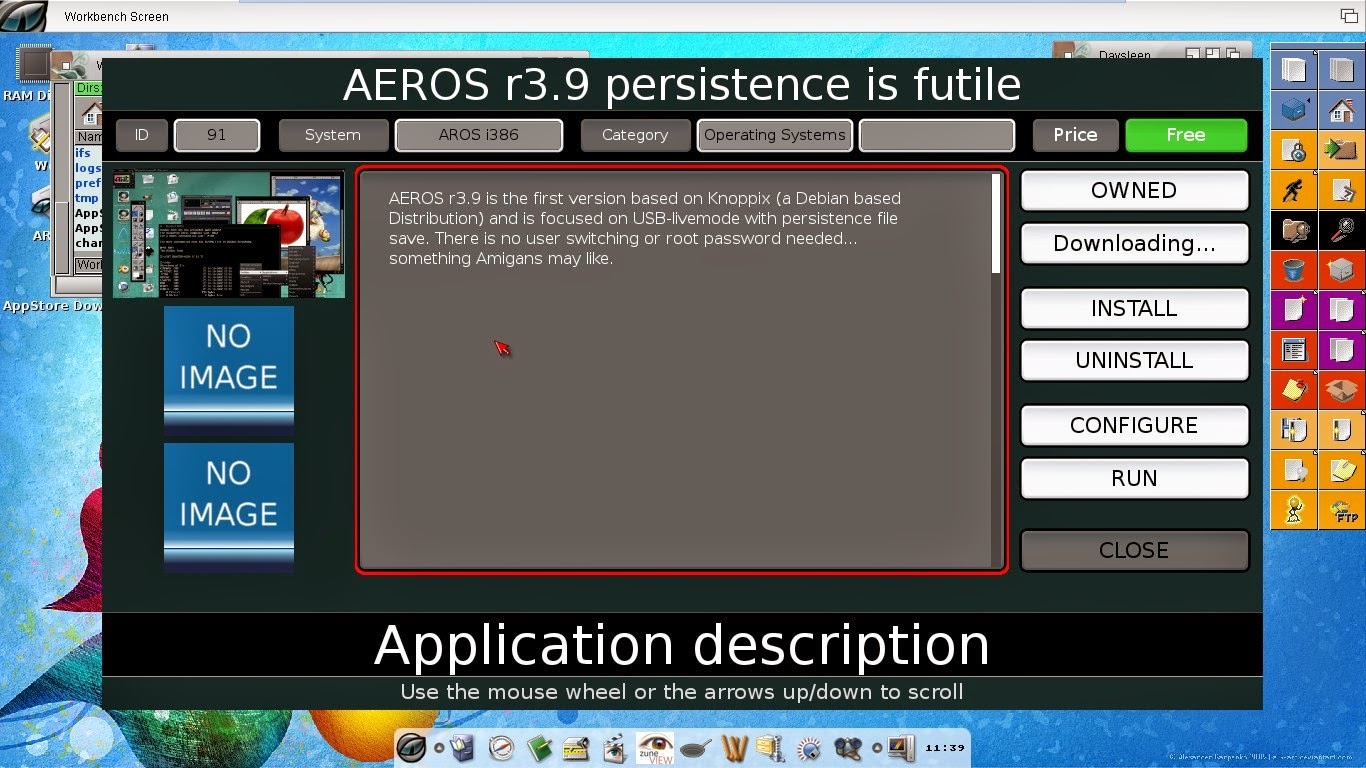
Task: Open the zipped file cabinet dock icon
Action: tap(770, 747)
